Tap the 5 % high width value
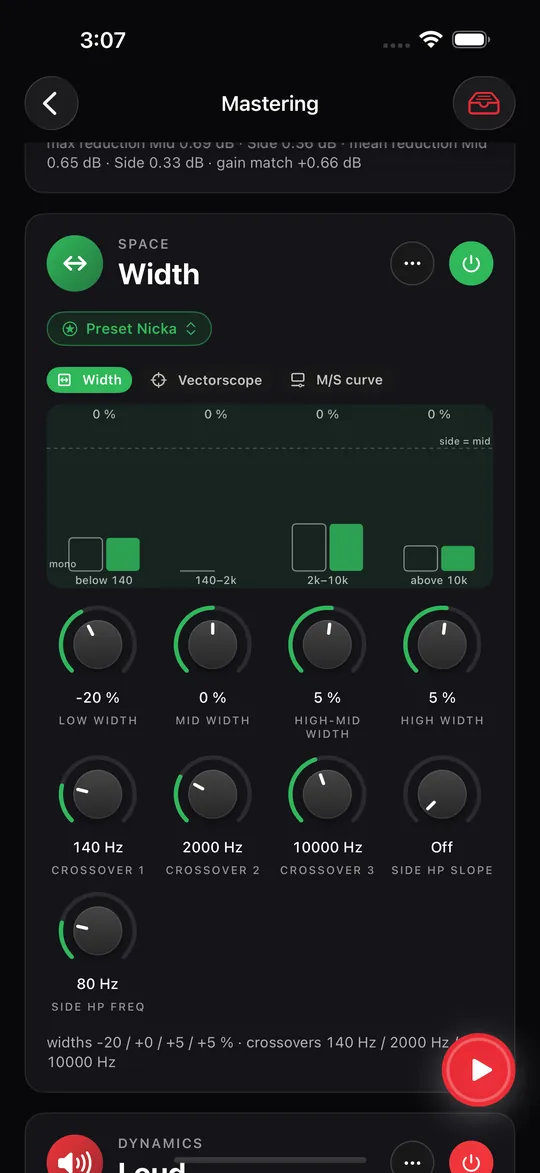Image resolution: width=540 pixels, height=1173 pixels. click(442, 697)
